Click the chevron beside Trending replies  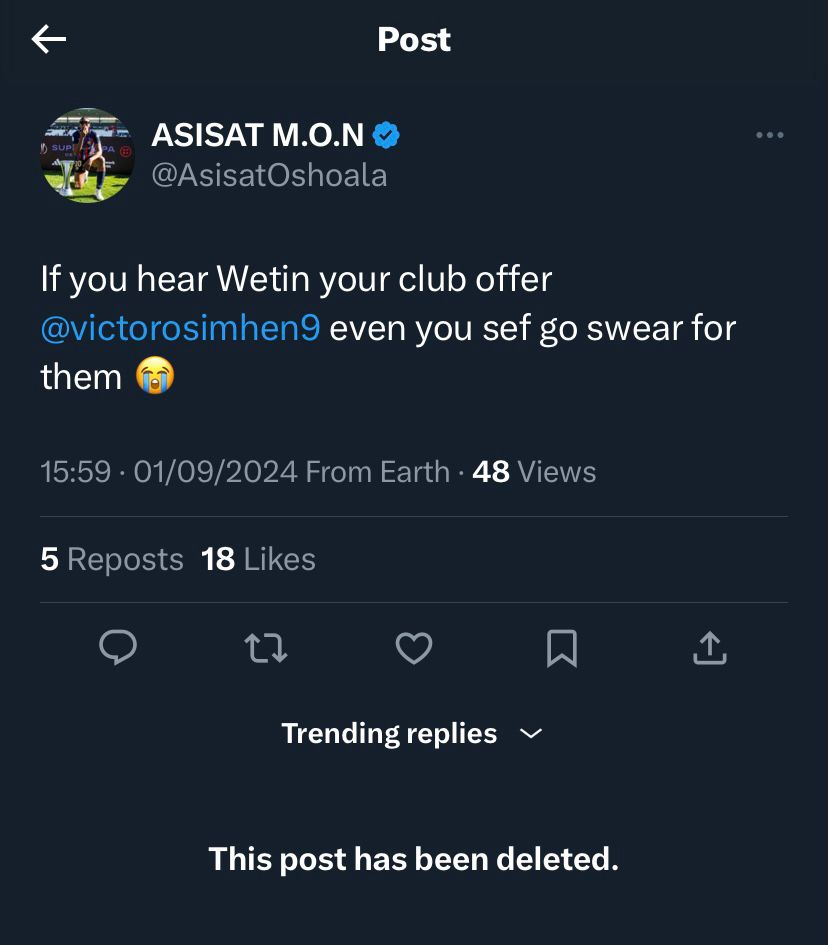[531, 734]
